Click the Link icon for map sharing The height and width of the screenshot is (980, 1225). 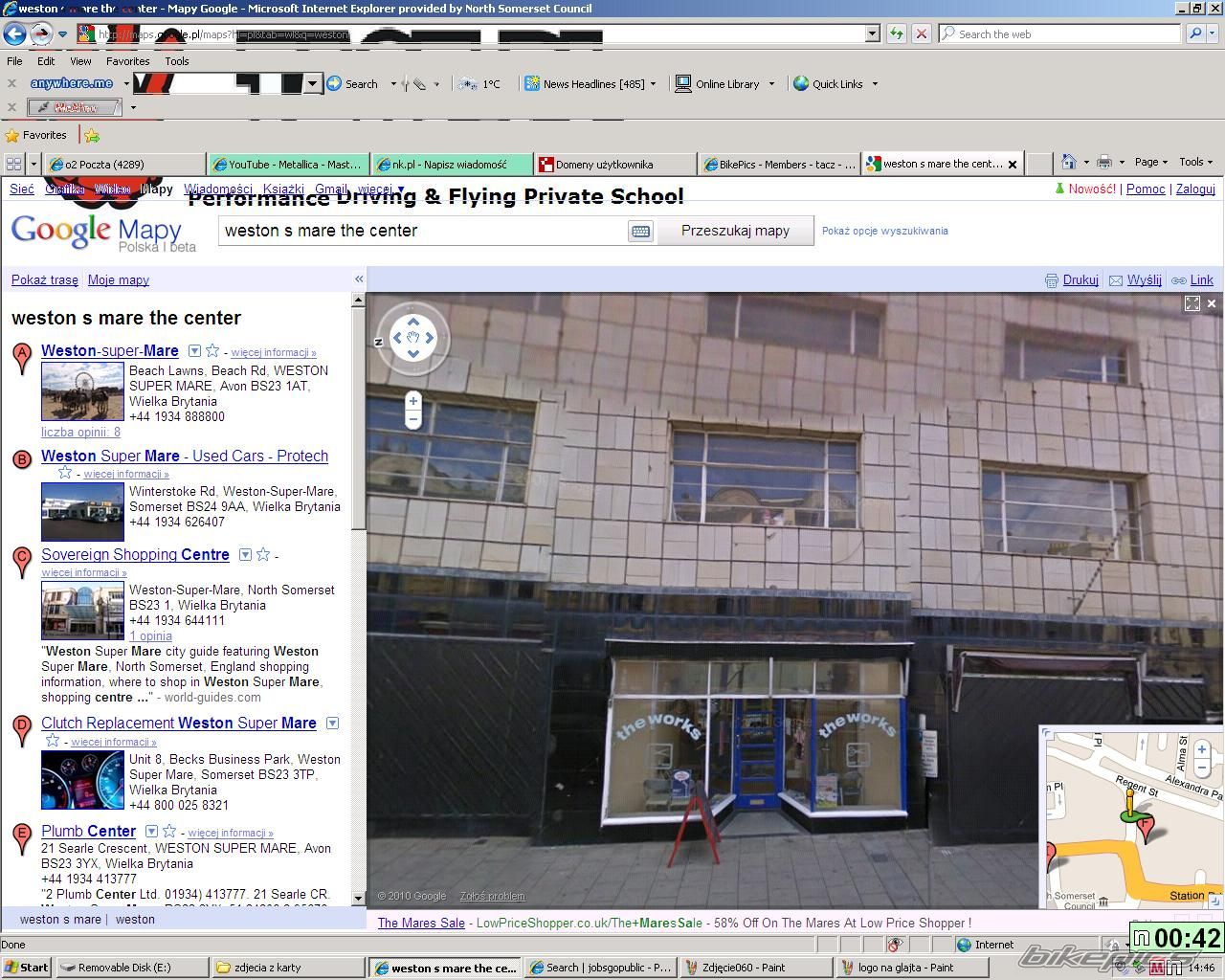[1181, 279]
